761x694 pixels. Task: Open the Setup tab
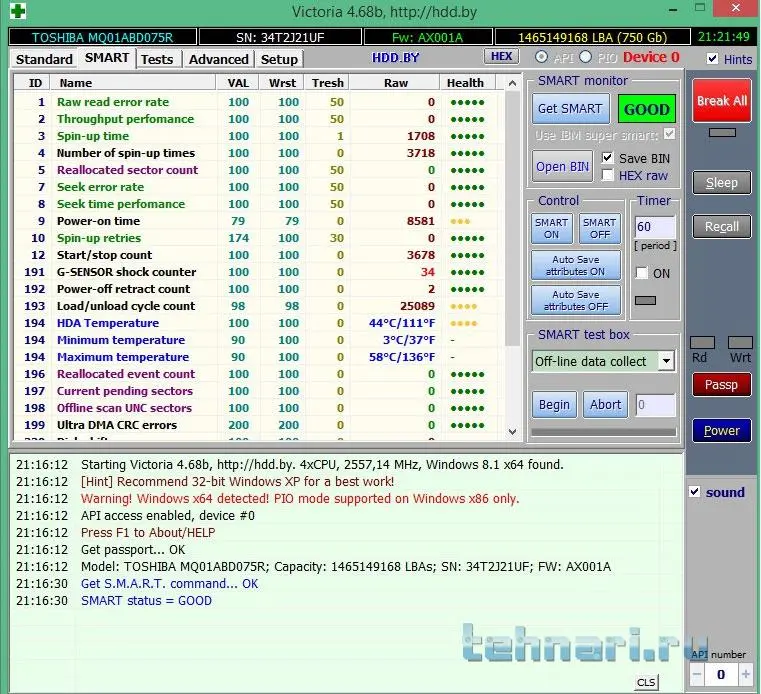(x=279, y=59)
